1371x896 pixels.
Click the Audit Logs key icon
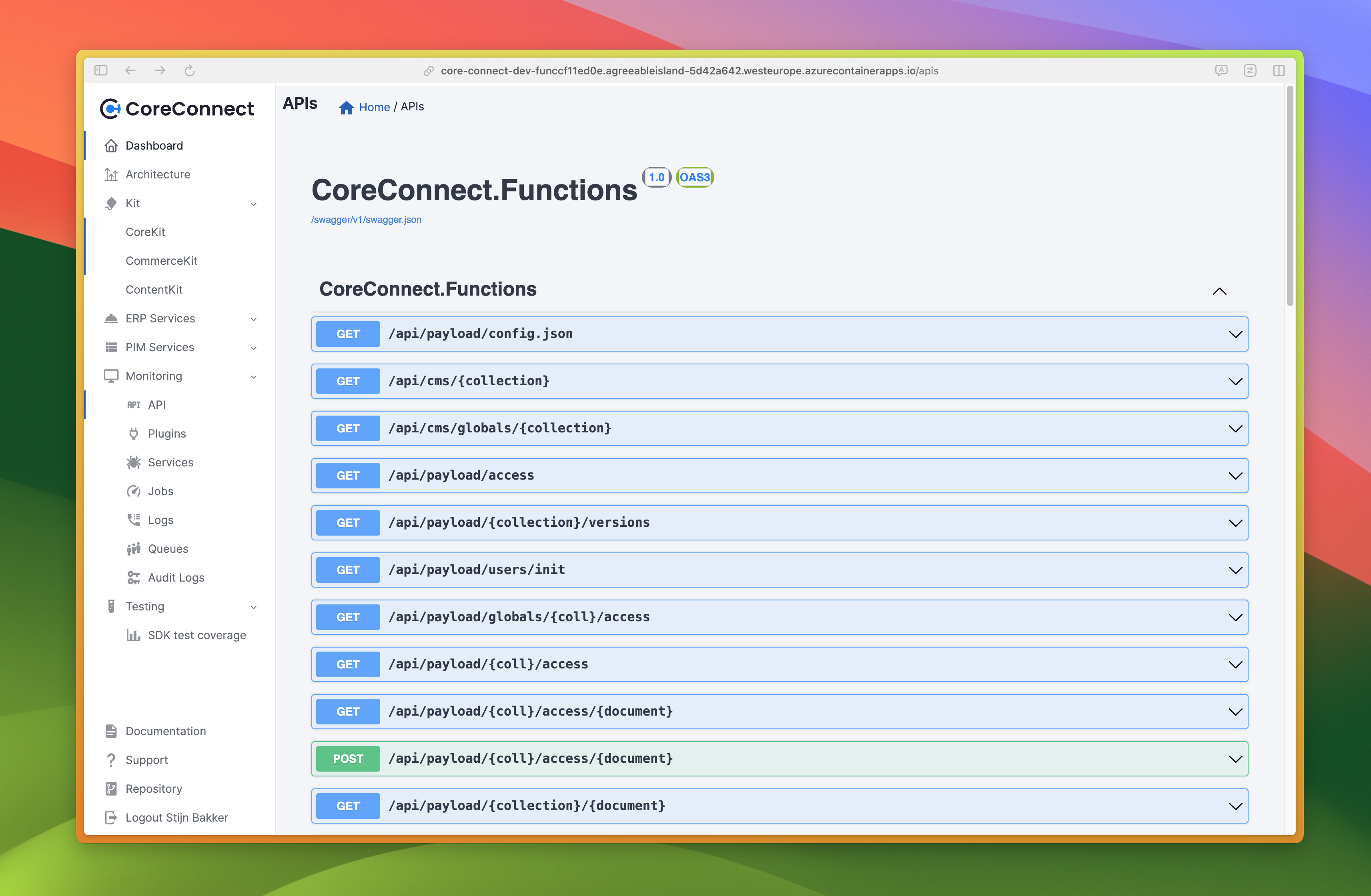click(x=134, y=578)
